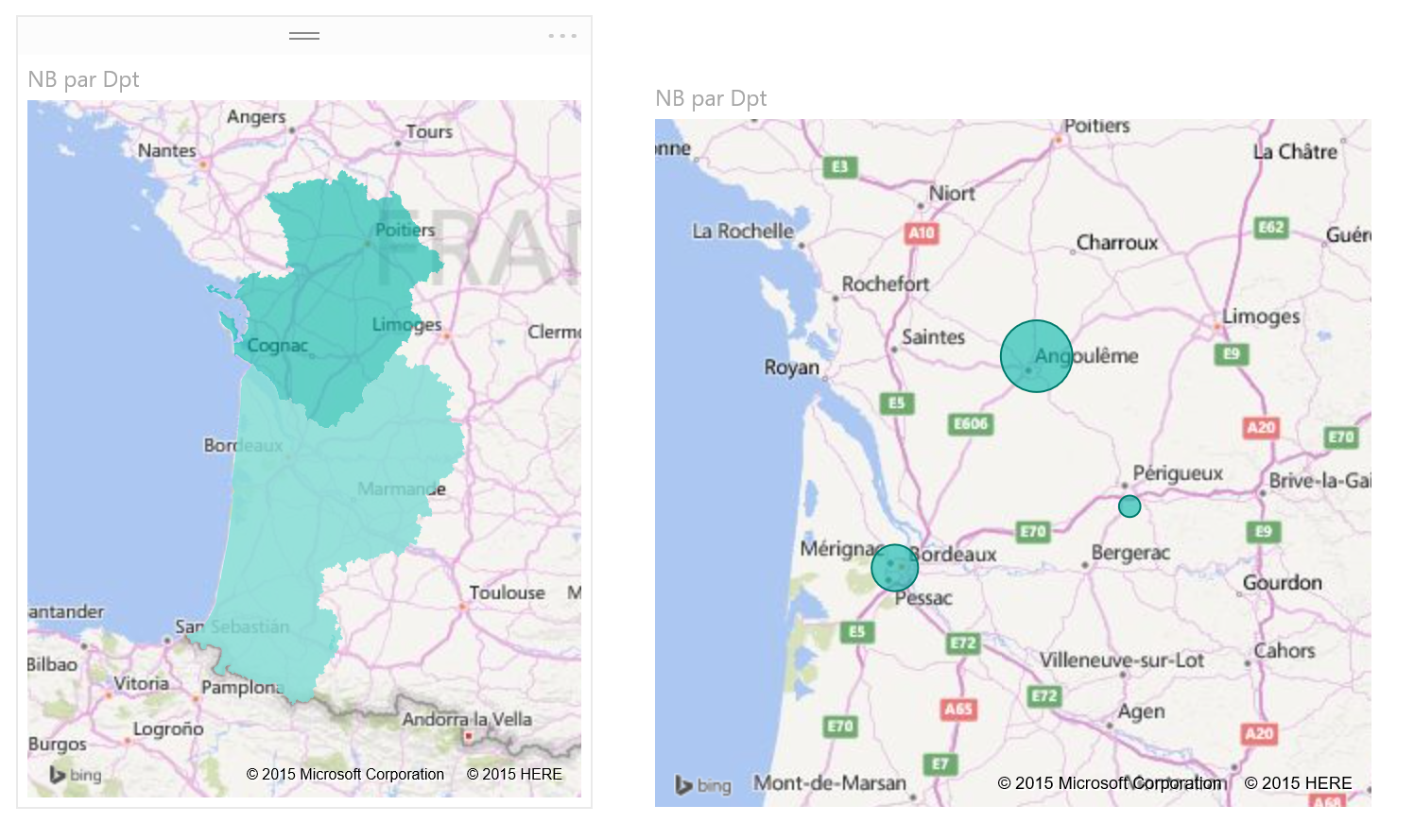The height and width of the screenshot is (840, 1414).
Task: Click the Gourdon label on right map
Action: 1282,582
